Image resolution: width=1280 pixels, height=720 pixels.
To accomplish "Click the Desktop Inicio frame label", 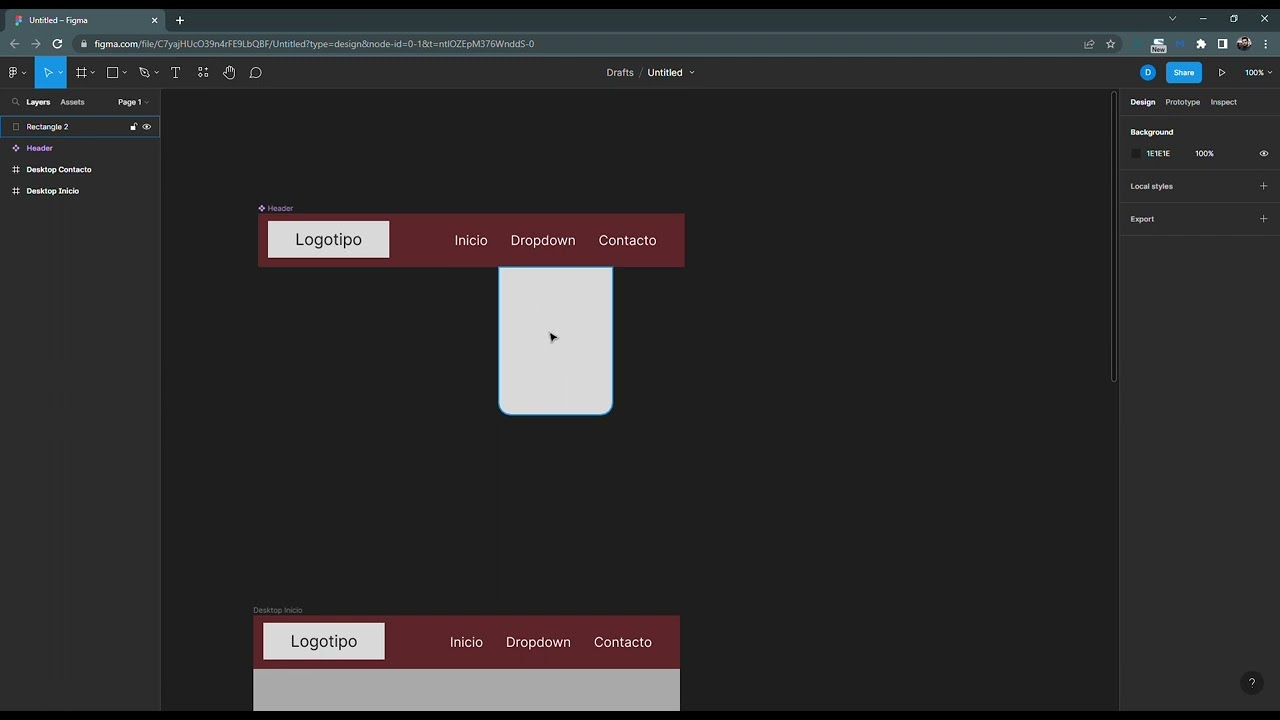I will click(277, 610).
